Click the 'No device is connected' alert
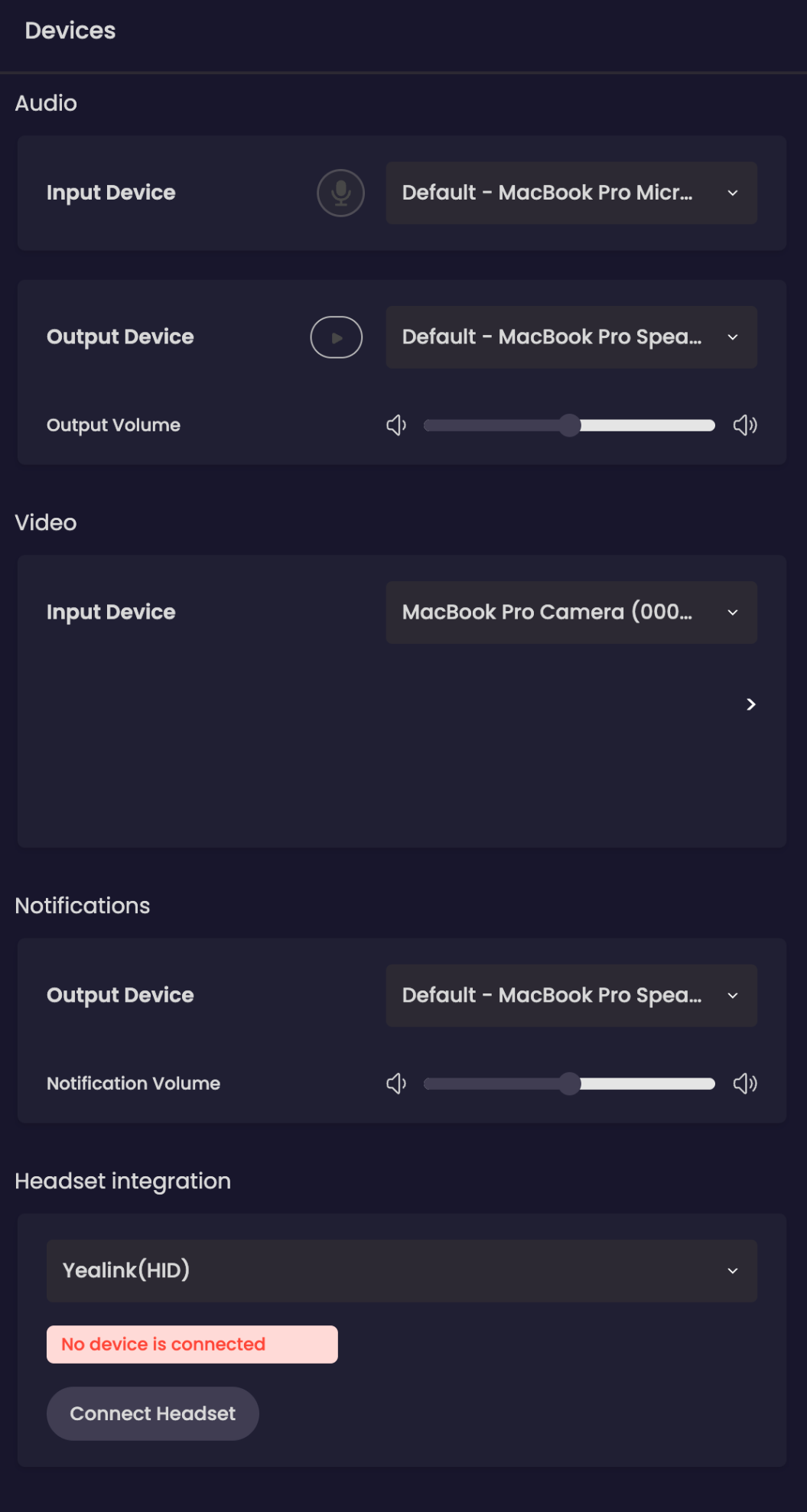This screenshot has width=807, height=1512. [192, 1345]
